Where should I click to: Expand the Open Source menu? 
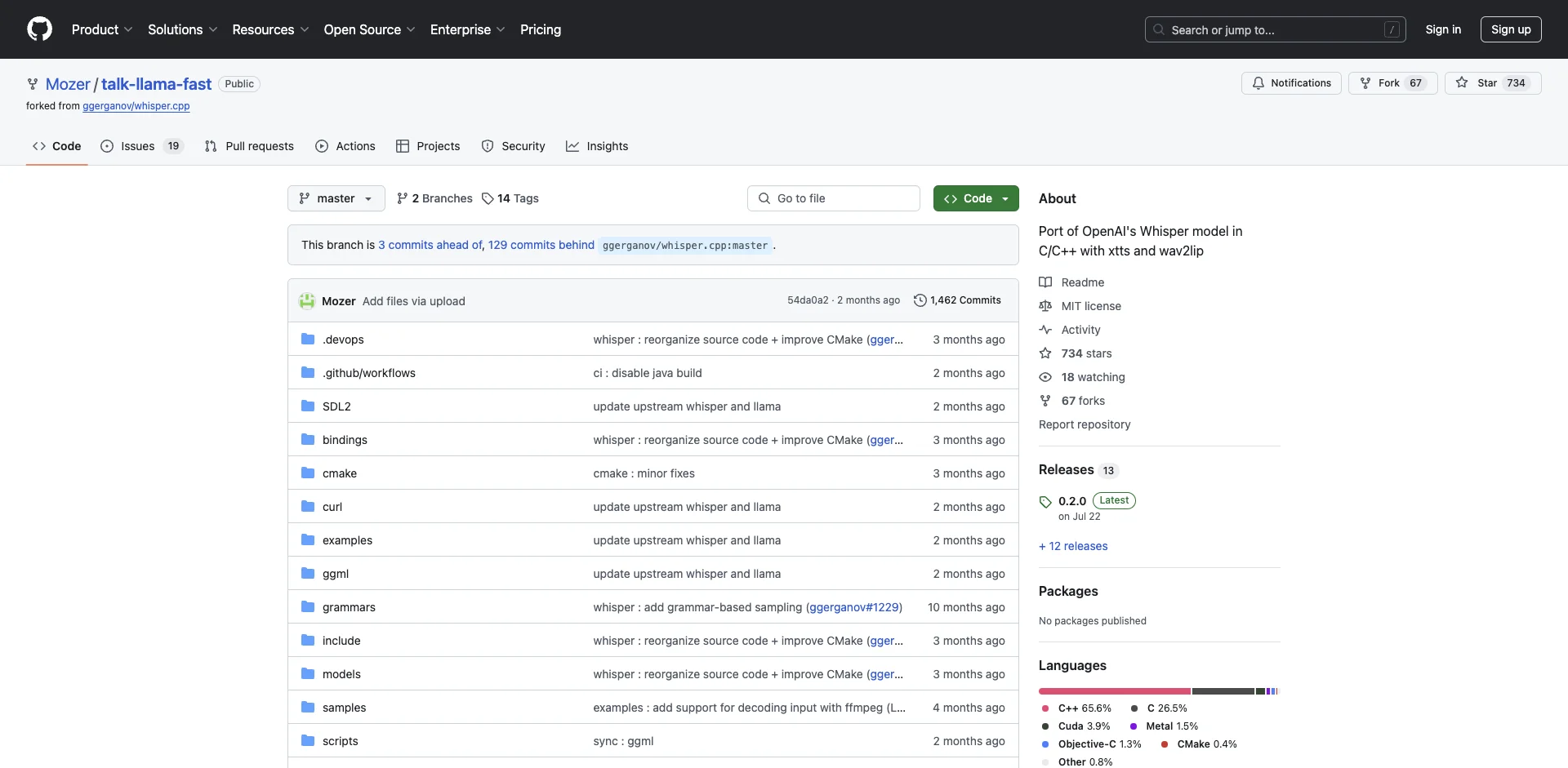[x=369, y=29]
